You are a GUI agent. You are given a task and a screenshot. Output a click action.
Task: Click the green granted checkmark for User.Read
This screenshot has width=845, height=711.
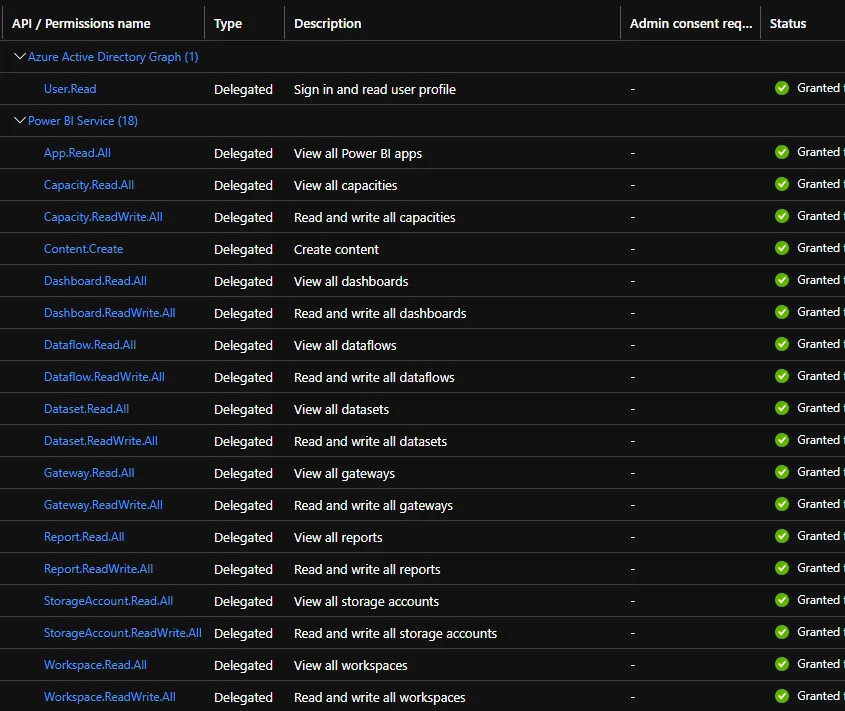(782, 88)
